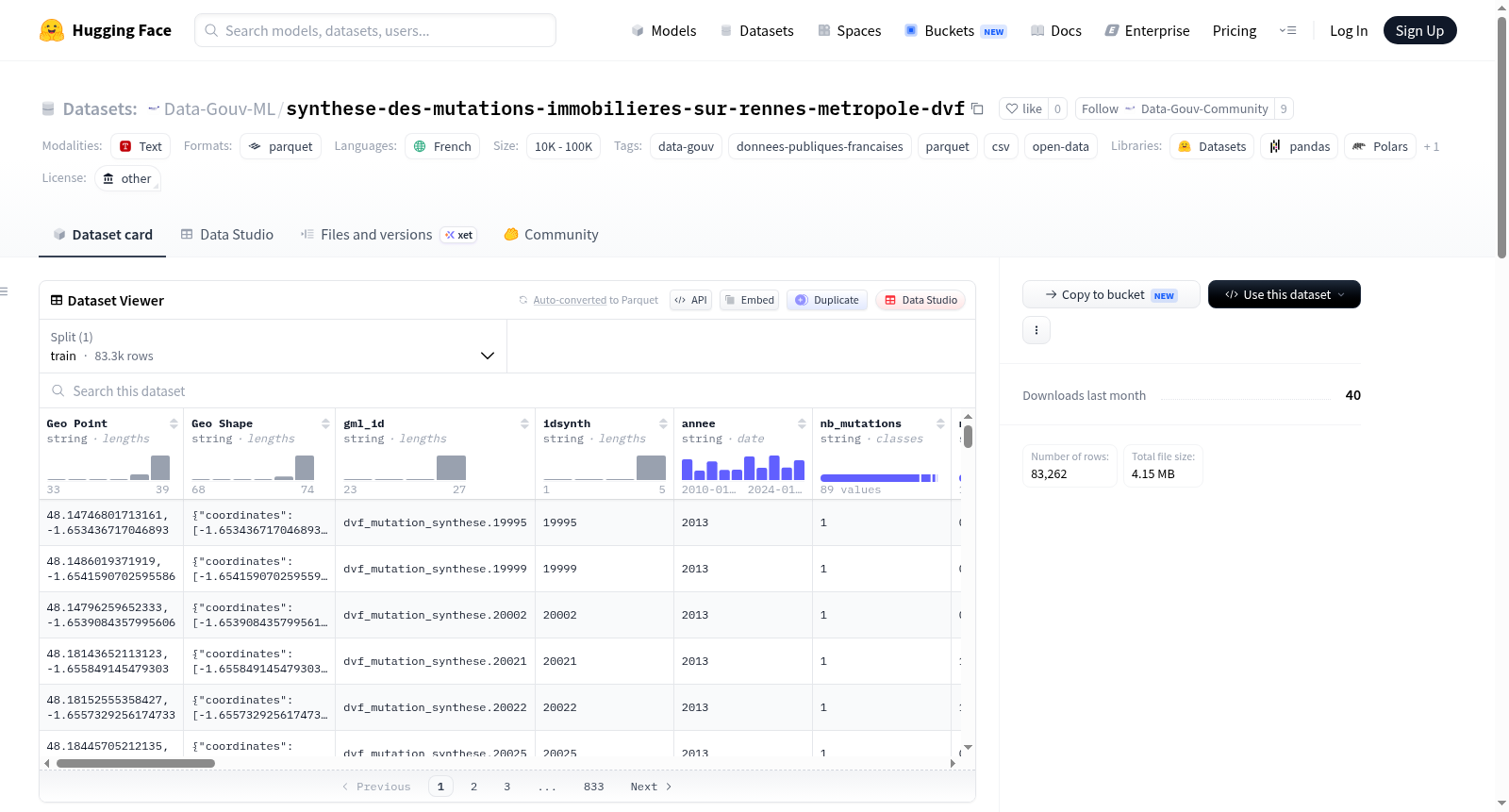This screenshot has height=812, width=1509.
Task: Expand the +1 more libraries tag
Action: coord(1432,147)
